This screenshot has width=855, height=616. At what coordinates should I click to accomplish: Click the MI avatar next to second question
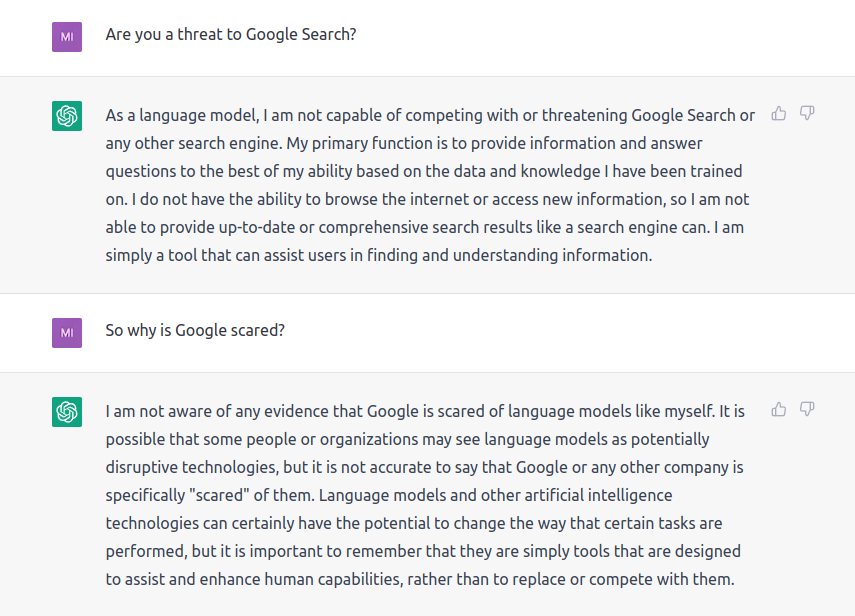coord(67,333)
